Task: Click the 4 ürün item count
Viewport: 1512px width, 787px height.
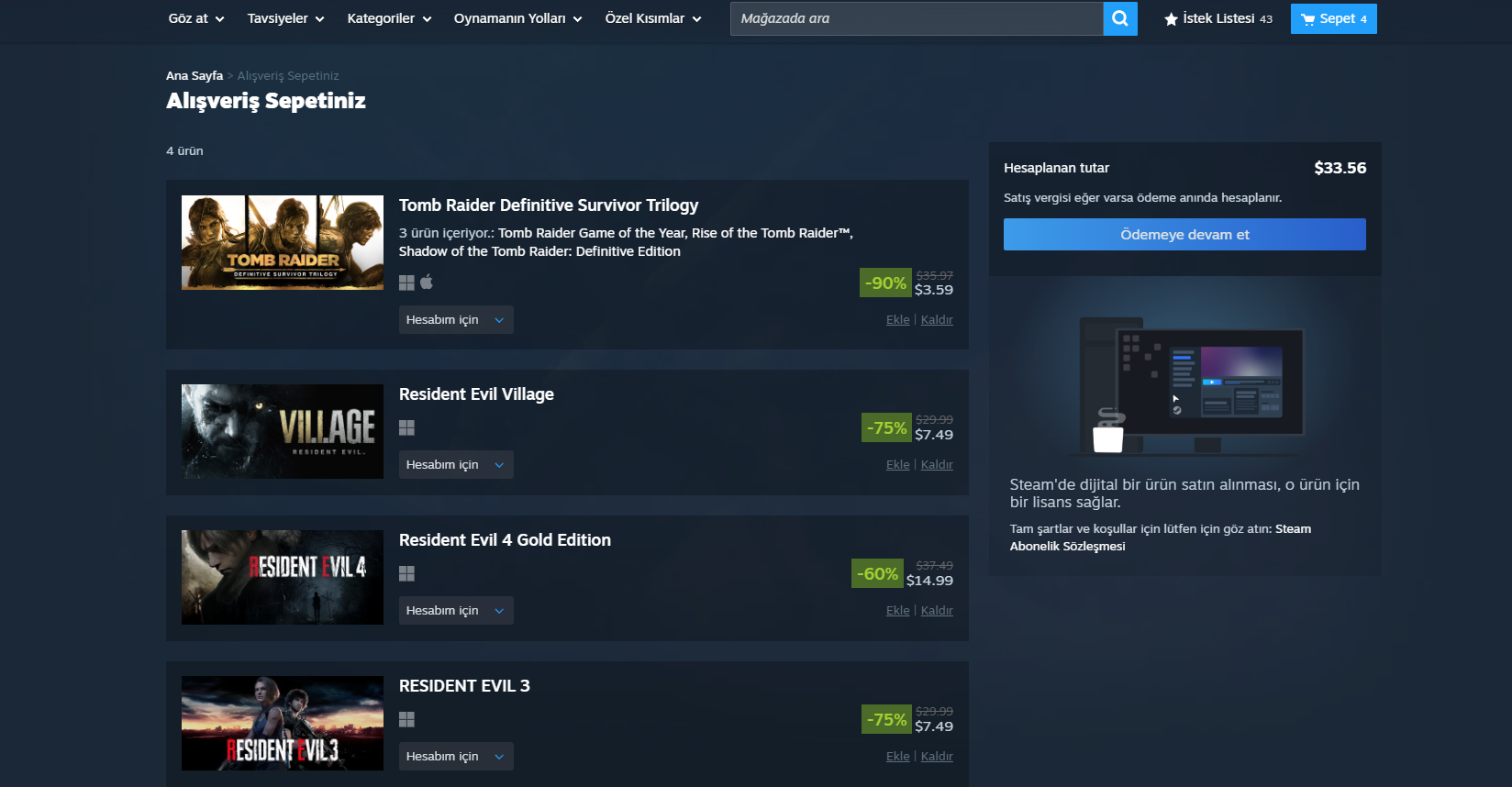Action: 184,150
